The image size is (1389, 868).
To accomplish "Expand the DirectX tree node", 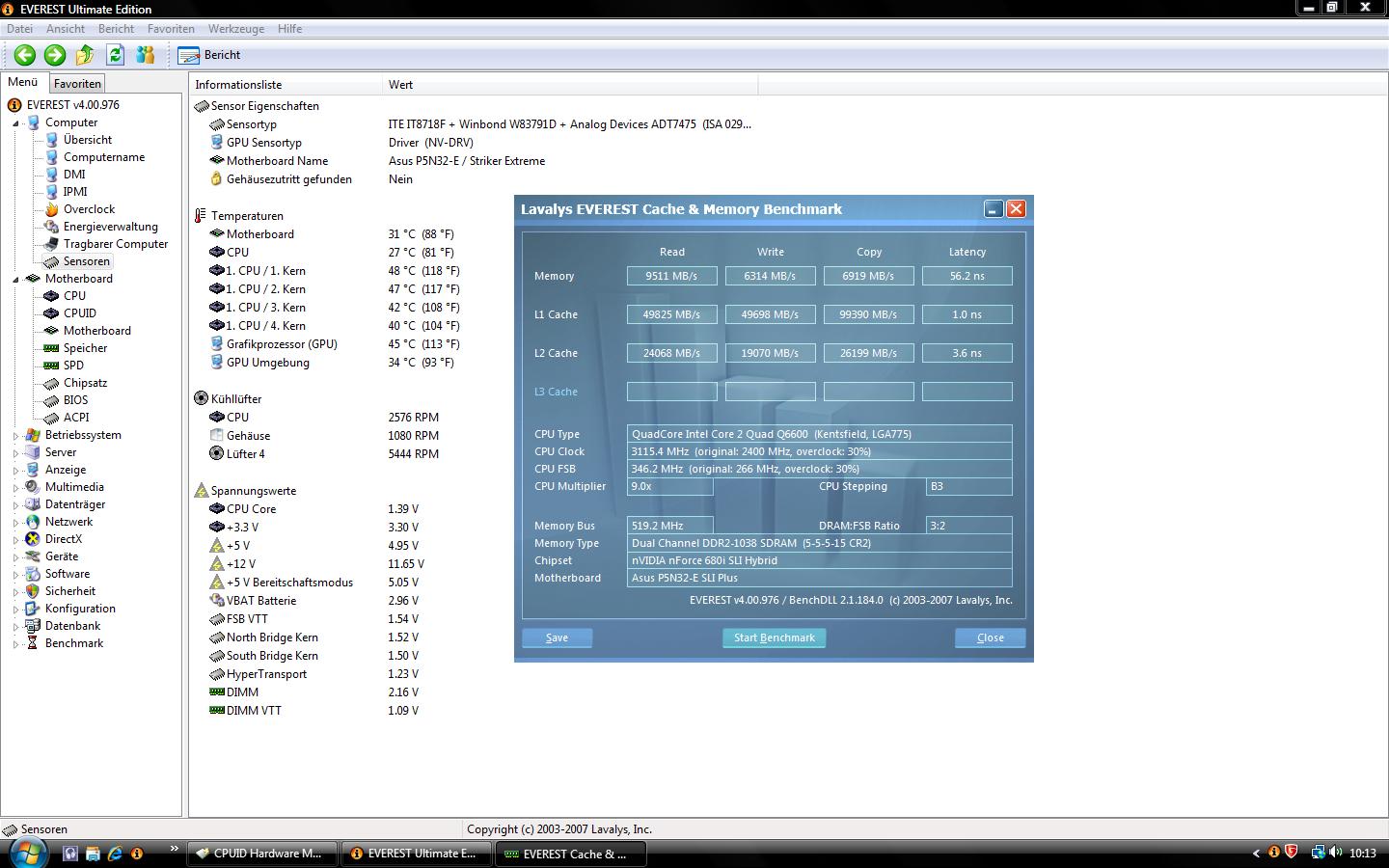I will (x=15, y=540).
